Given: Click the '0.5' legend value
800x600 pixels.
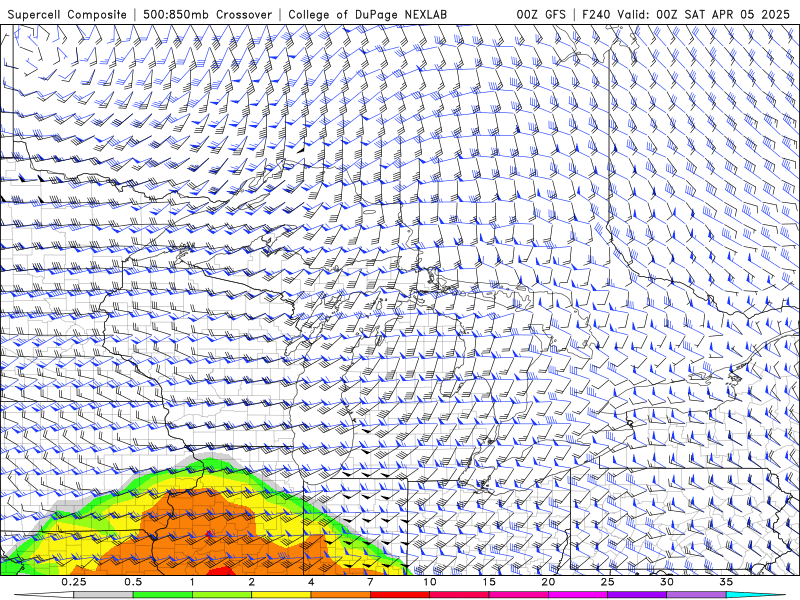Looking at the screenshot, I should [x=133, y=582].
